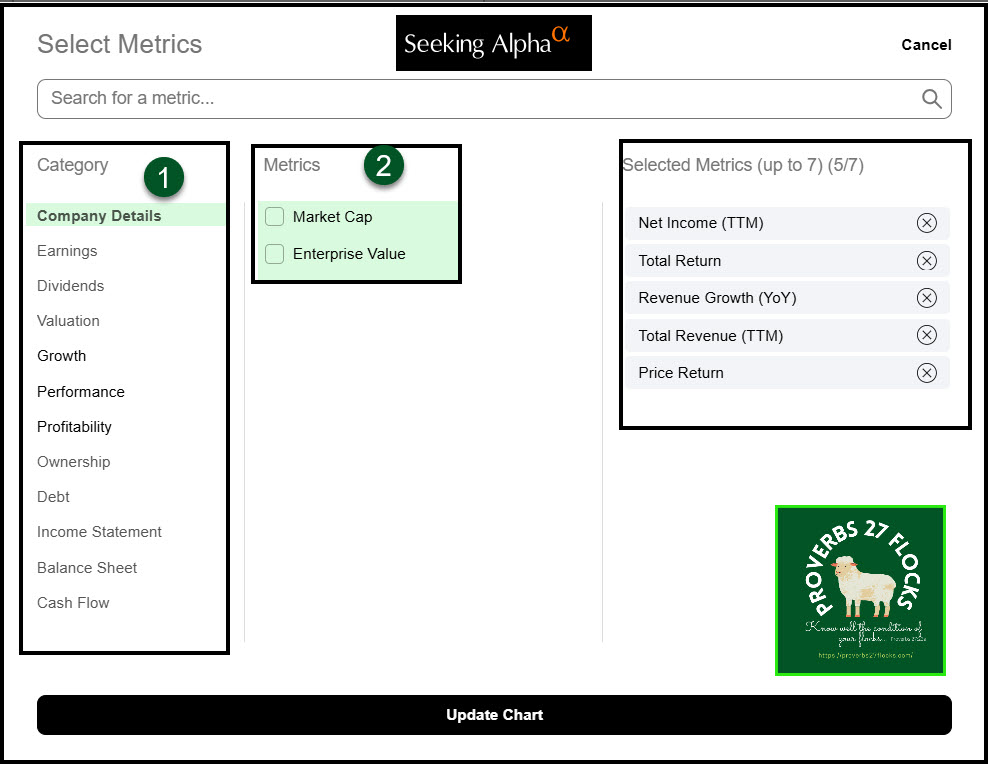Switch to the Valuation category
The image size is (988, 764).
68,321
